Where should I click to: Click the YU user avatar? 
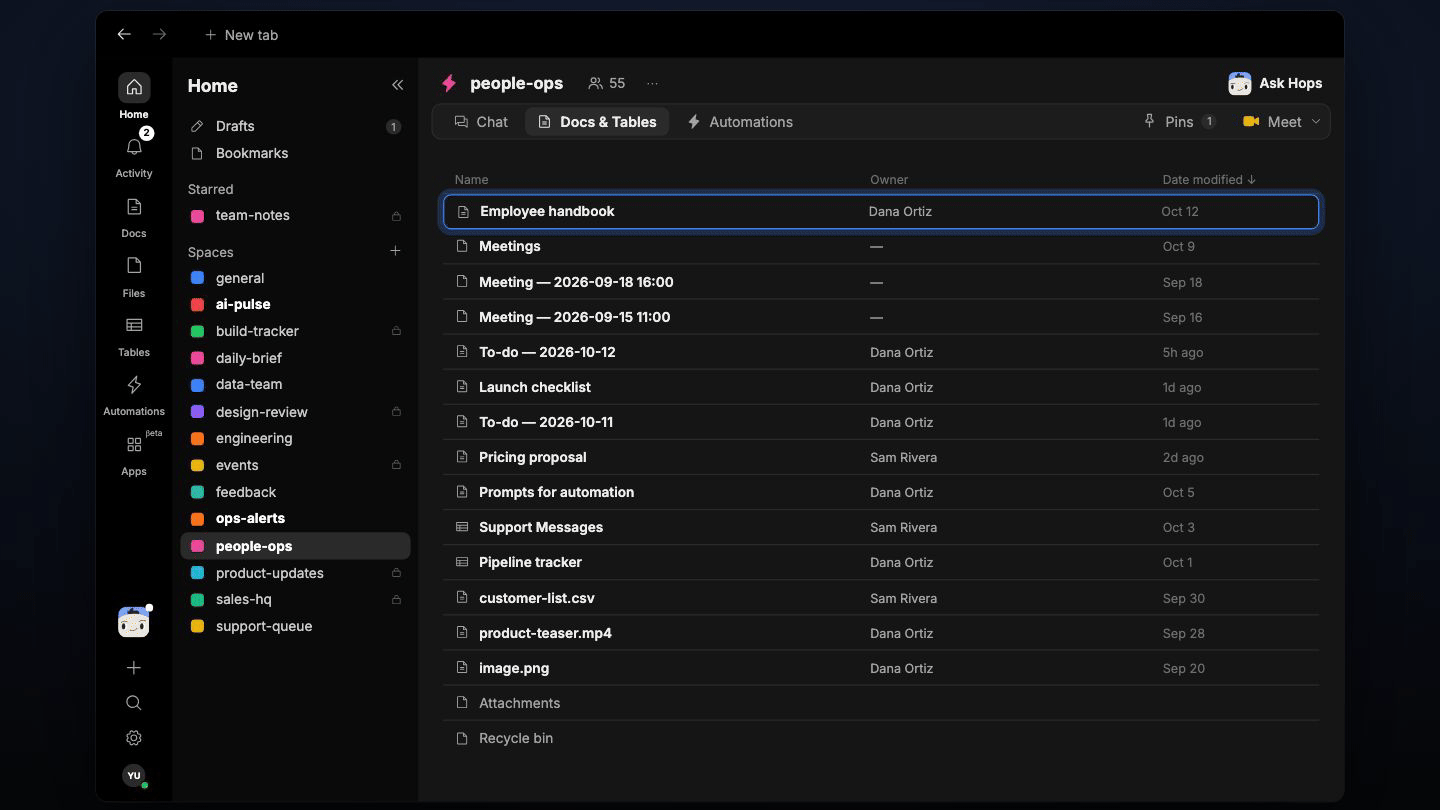pos(134,775)
